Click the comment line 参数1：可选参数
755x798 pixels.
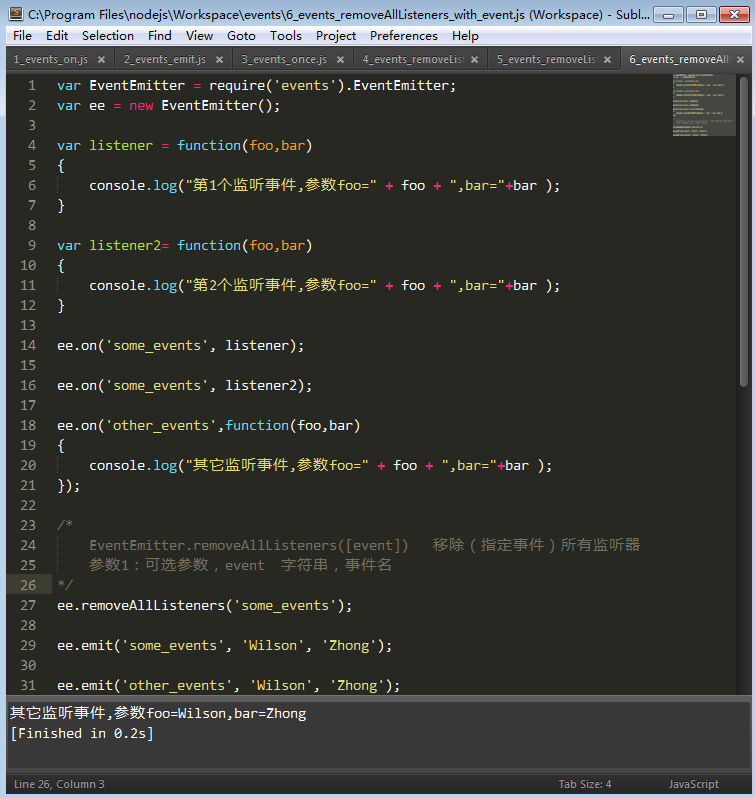pyautogui.click(x=240, y=565)
